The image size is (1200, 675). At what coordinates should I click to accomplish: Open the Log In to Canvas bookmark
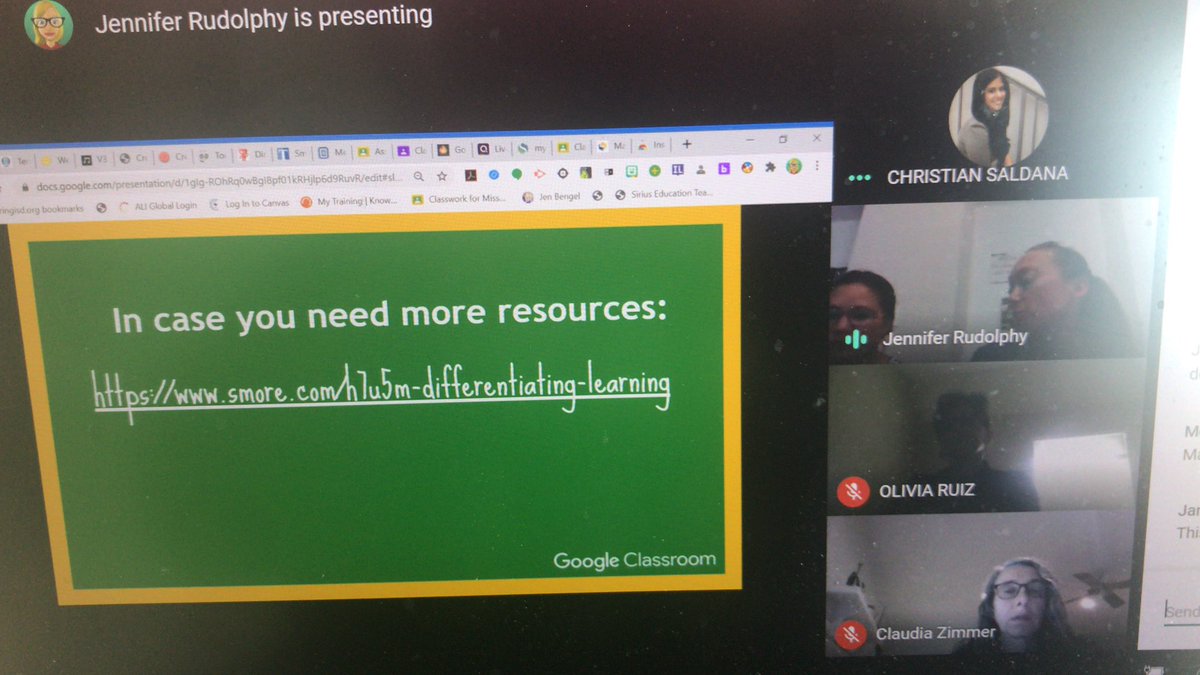(x=250, y=203)
